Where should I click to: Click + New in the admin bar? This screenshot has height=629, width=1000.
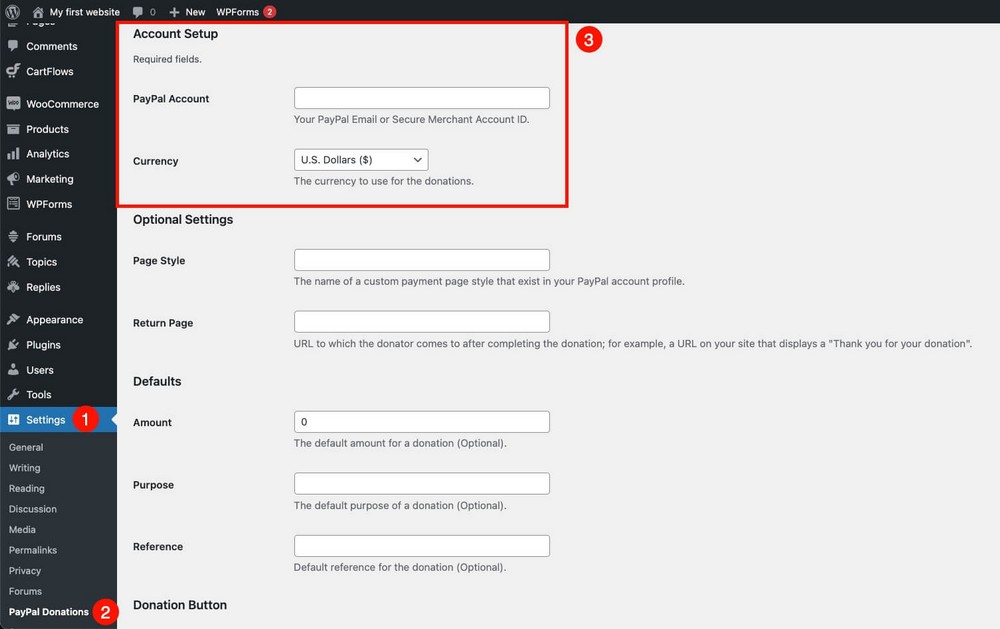pyautogui.click(x=185, y=12)
